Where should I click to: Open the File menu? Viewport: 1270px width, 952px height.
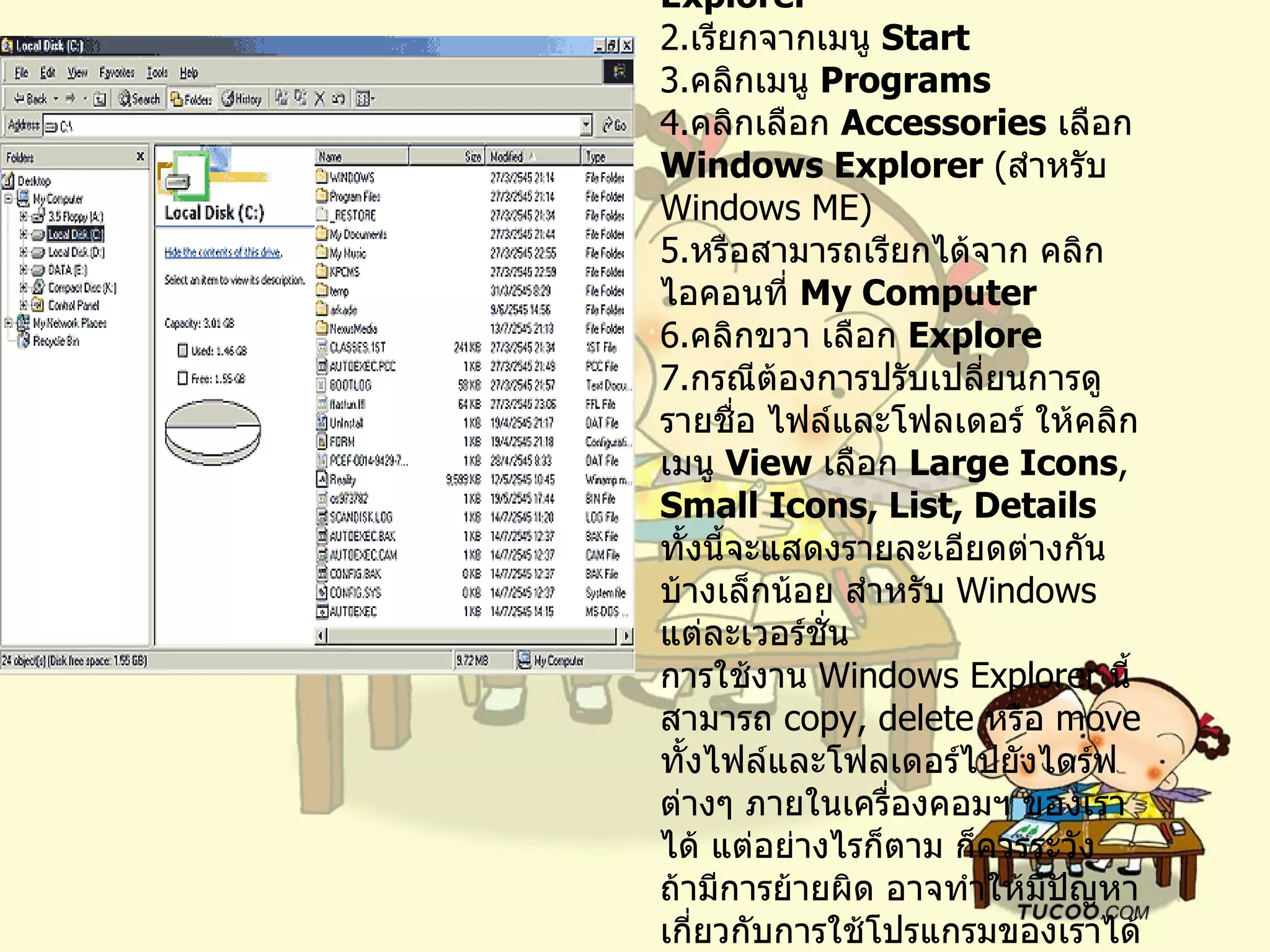(21, 73)
